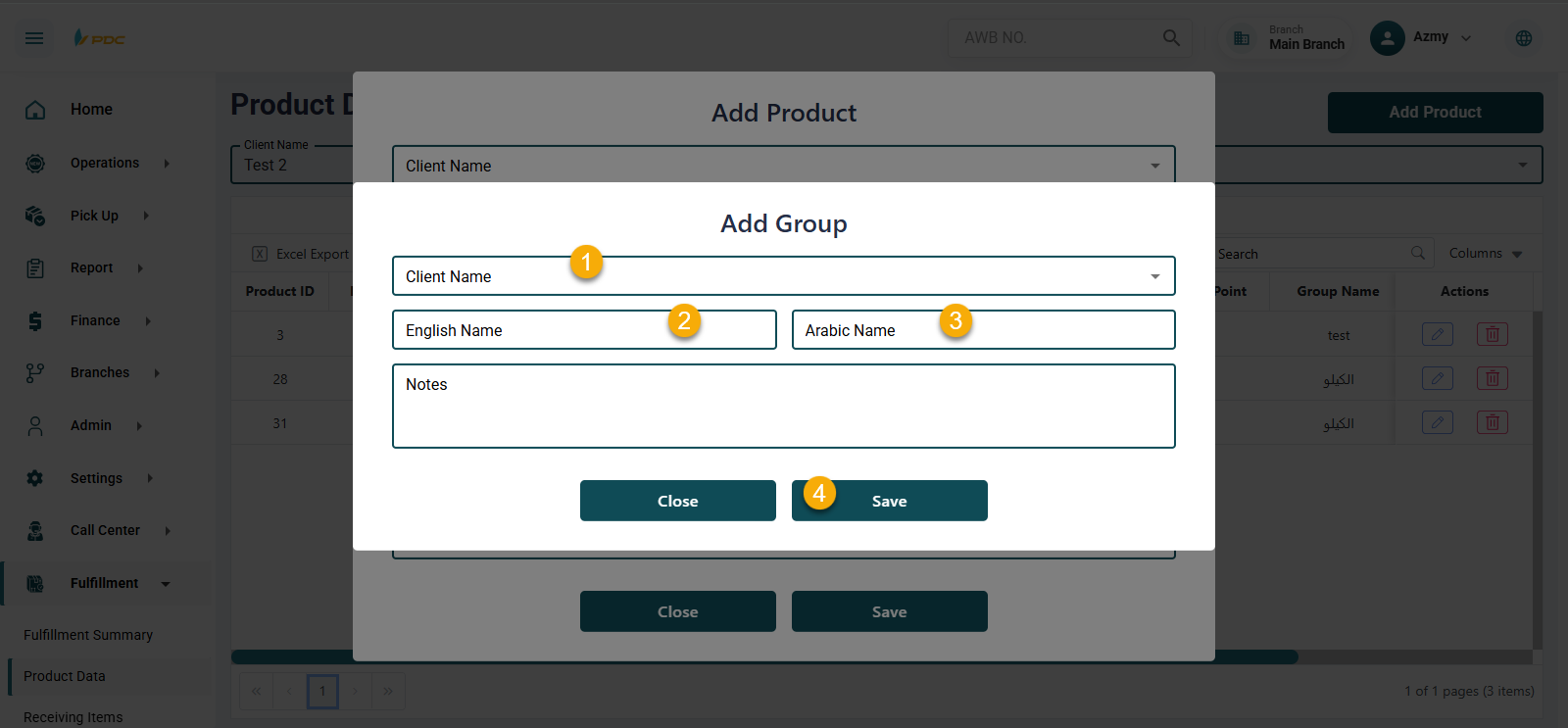Click the horizontal table scrollbar
1568x728 pixels.
[x=764, y=656]
